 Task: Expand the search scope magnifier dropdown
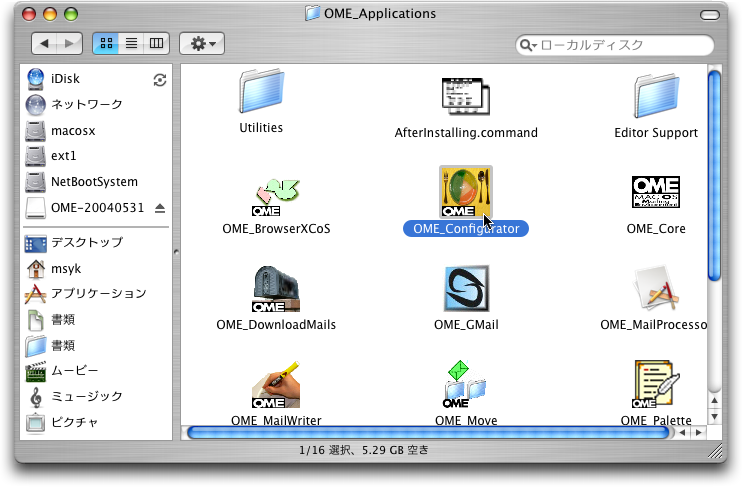(x=529, y=46)
